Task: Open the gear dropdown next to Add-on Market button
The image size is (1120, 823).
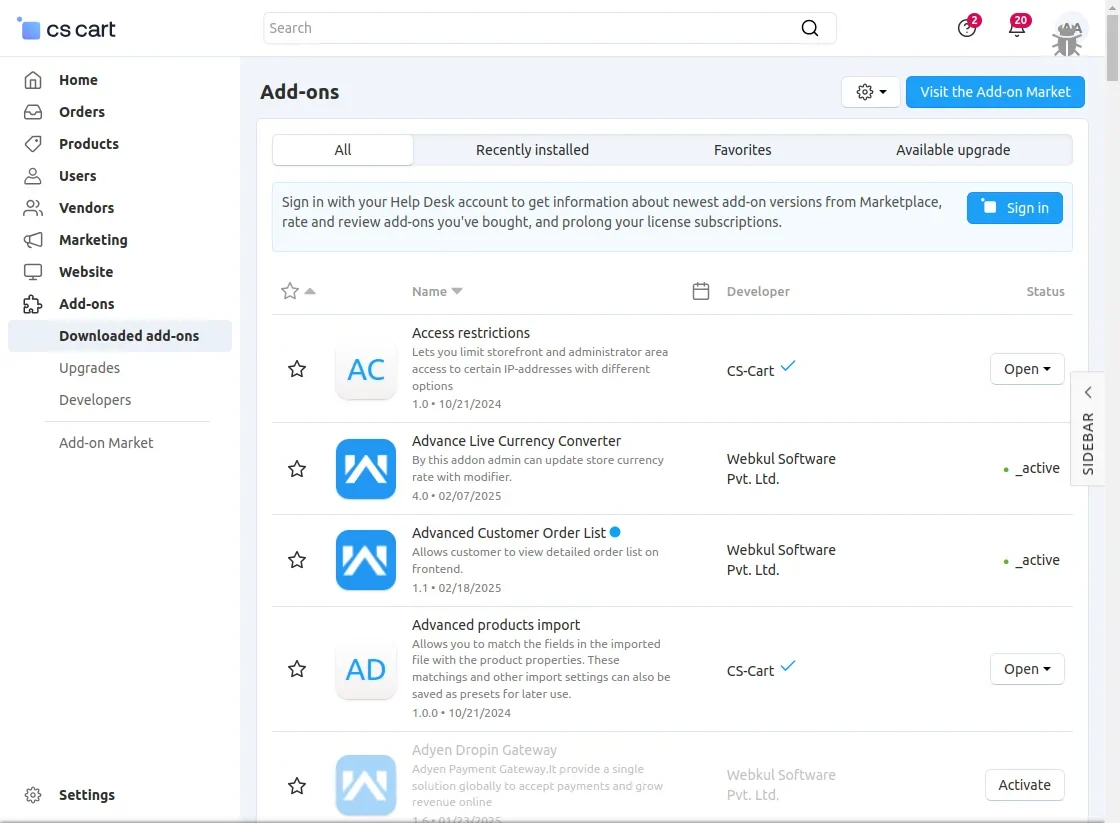Action: [871, 92]
